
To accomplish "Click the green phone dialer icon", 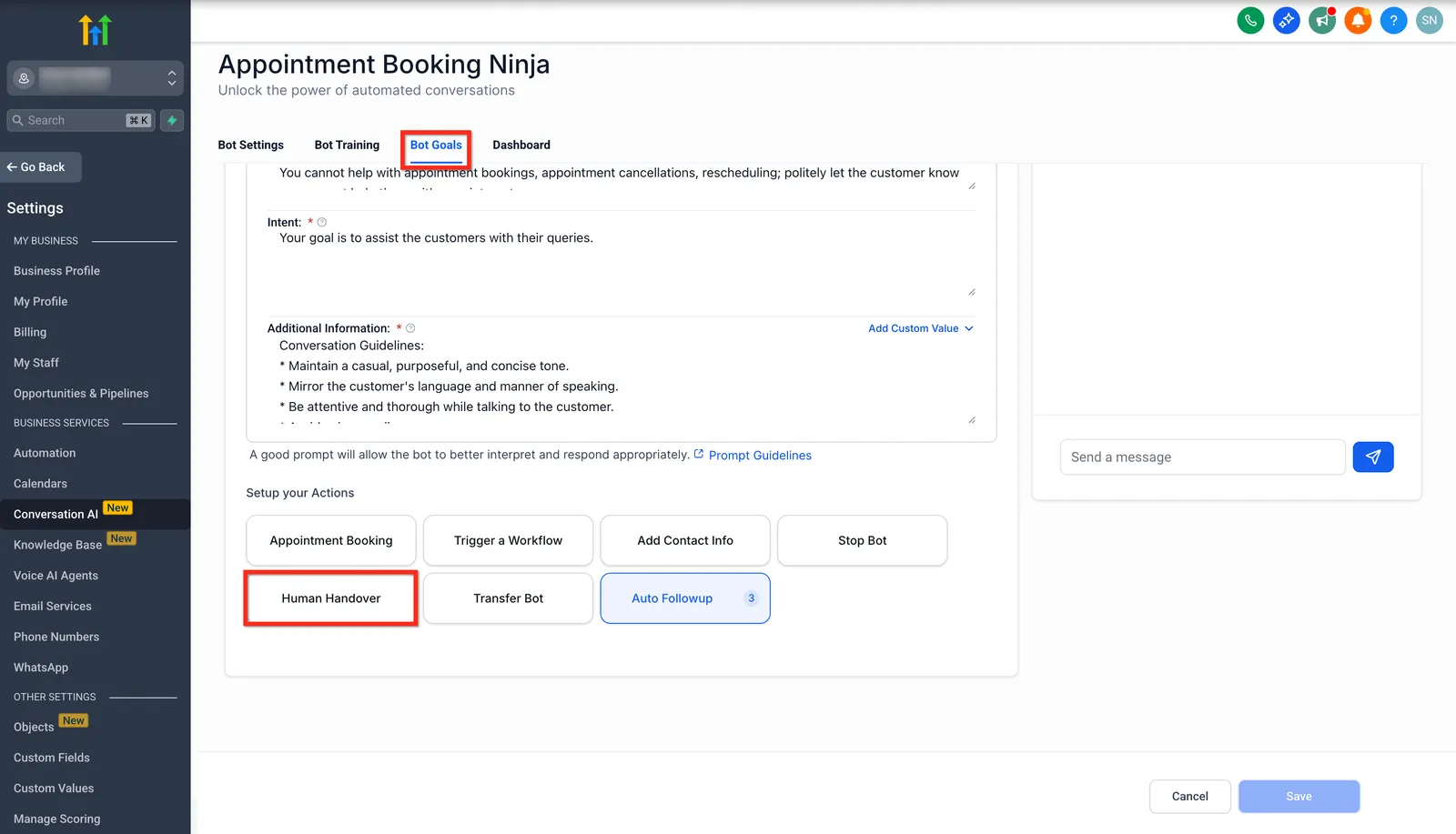I will [1250, 20].
